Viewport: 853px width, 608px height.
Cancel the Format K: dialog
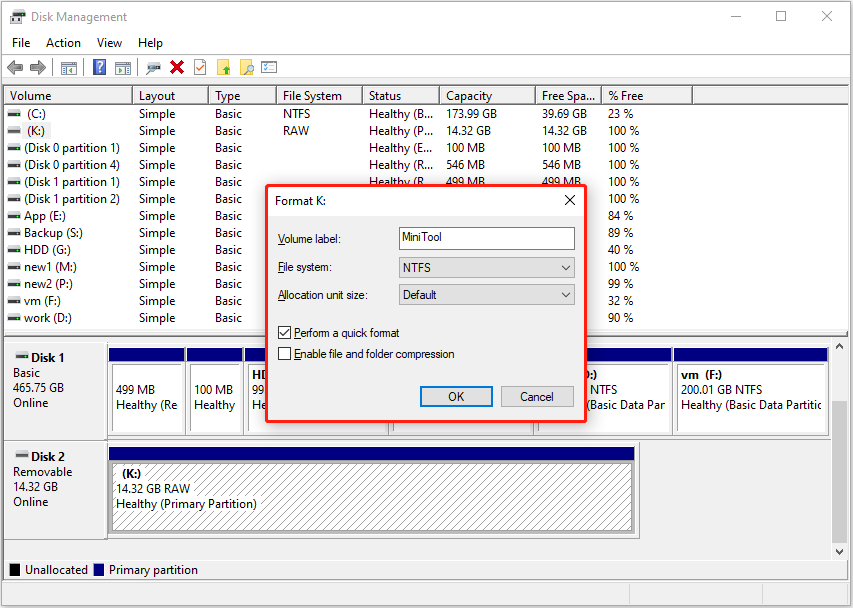tap(537, 396)
